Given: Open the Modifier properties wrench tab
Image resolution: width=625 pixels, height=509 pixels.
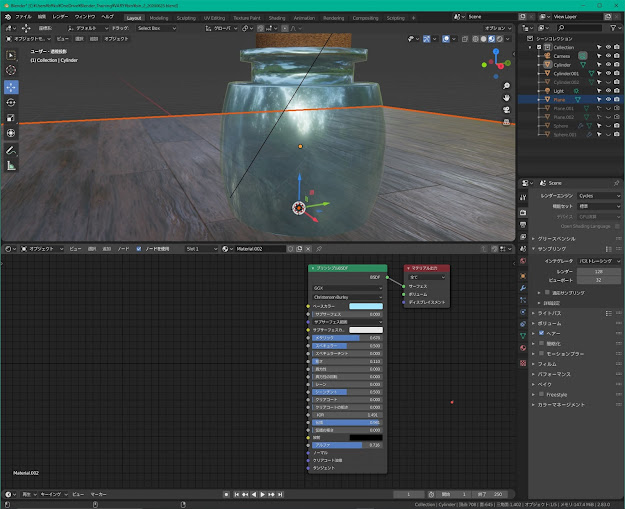Looking at the screenshot, I should point(523,288).
